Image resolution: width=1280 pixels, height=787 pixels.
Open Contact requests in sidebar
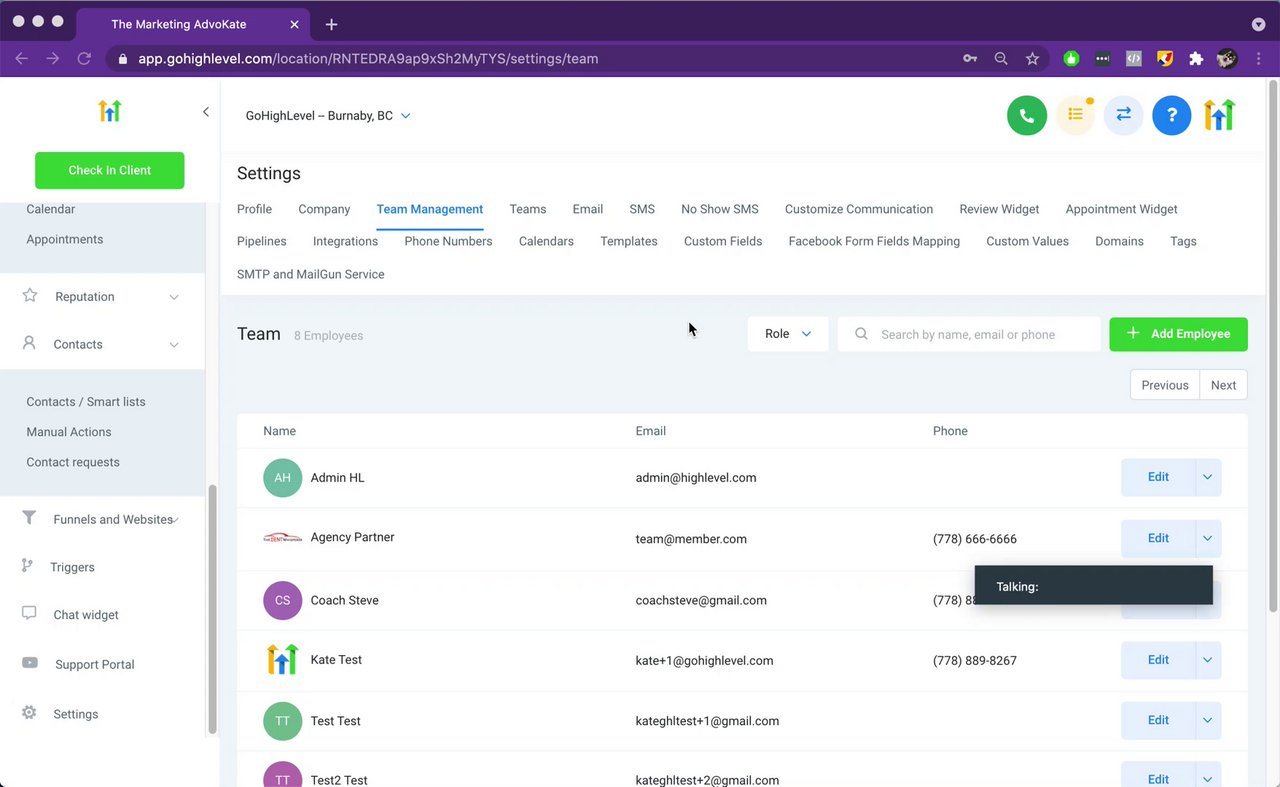click(x=73, y=462)
